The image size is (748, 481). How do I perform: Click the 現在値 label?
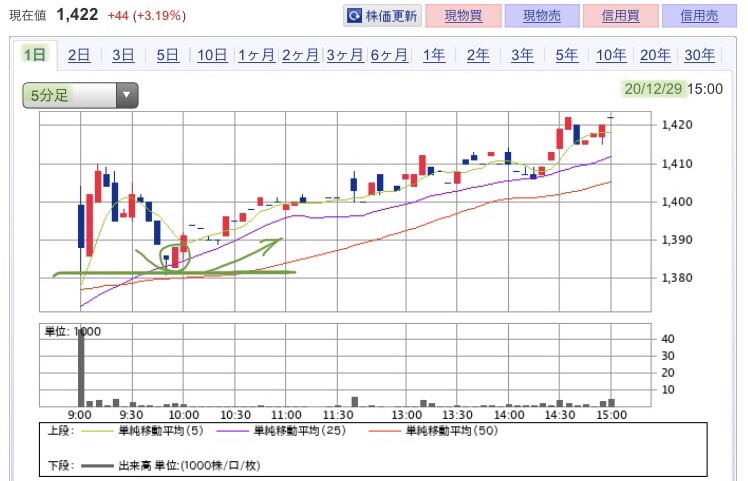coord(28,16)
